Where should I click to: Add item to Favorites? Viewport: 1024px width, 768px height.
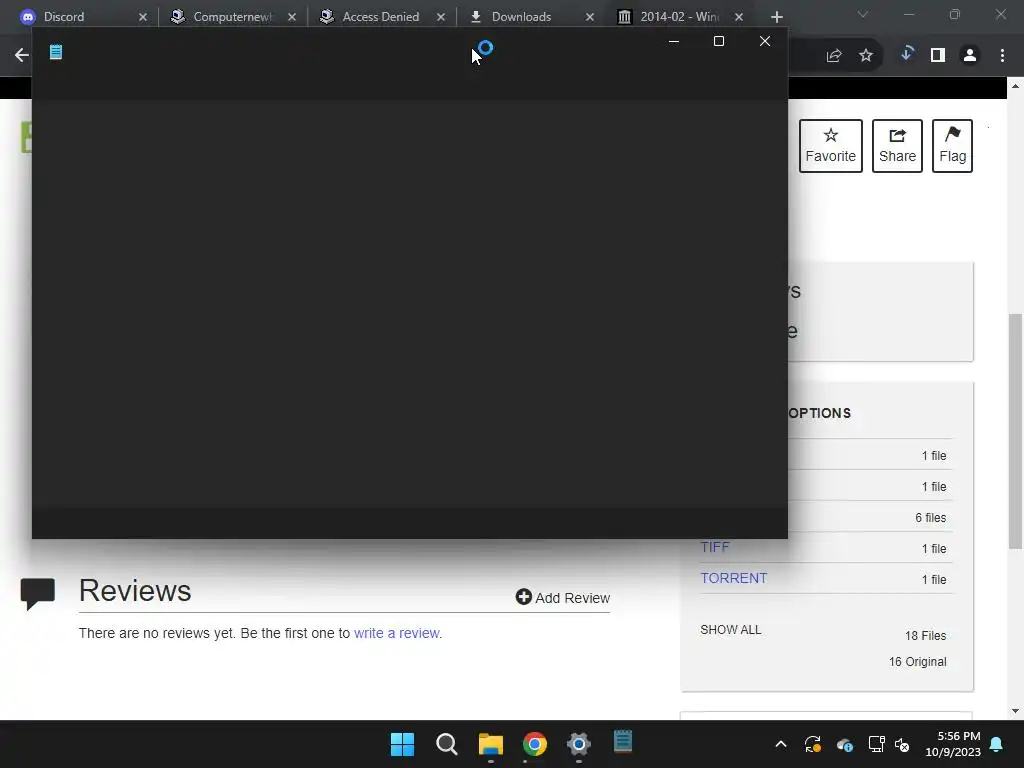831,146
